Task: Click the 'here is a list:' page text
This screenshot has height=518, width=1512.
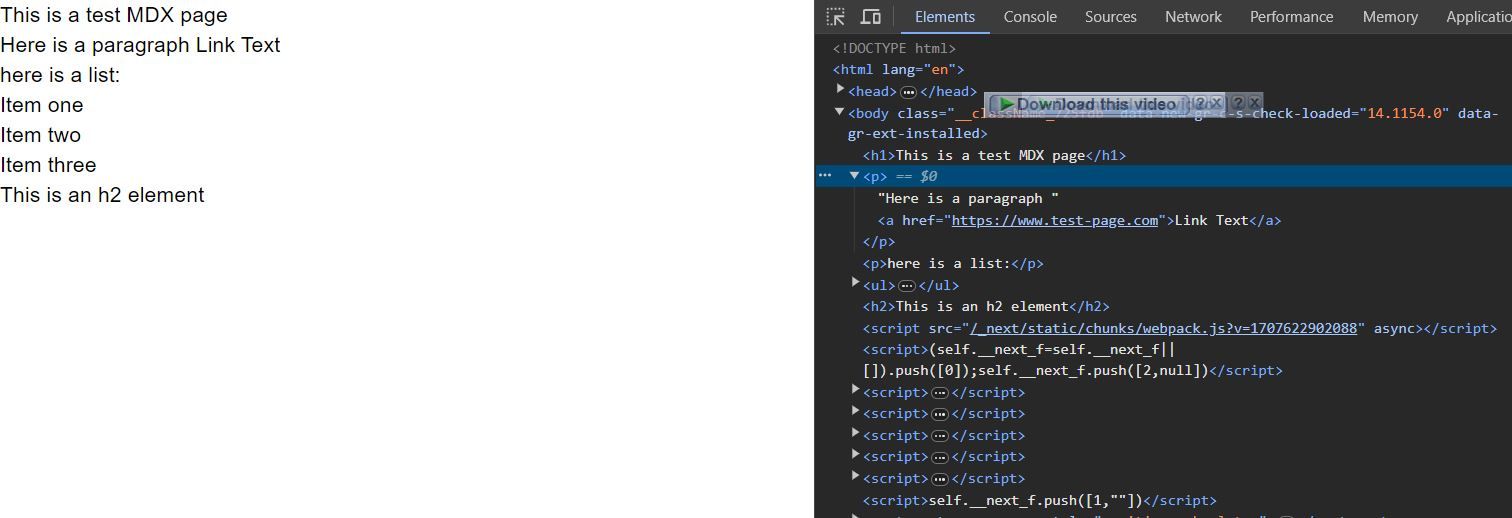Action: [x=60, y=75]
